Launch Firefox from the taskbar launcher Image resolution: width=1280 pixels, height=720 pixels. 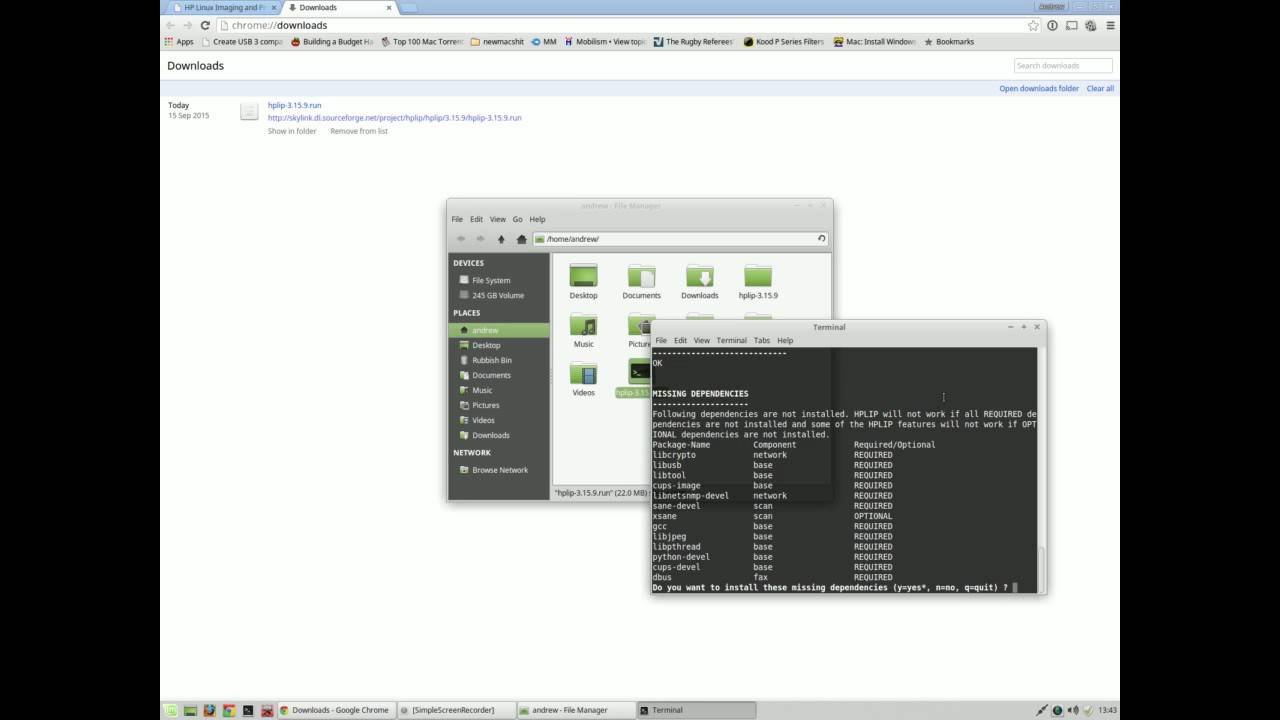point(209,710)
